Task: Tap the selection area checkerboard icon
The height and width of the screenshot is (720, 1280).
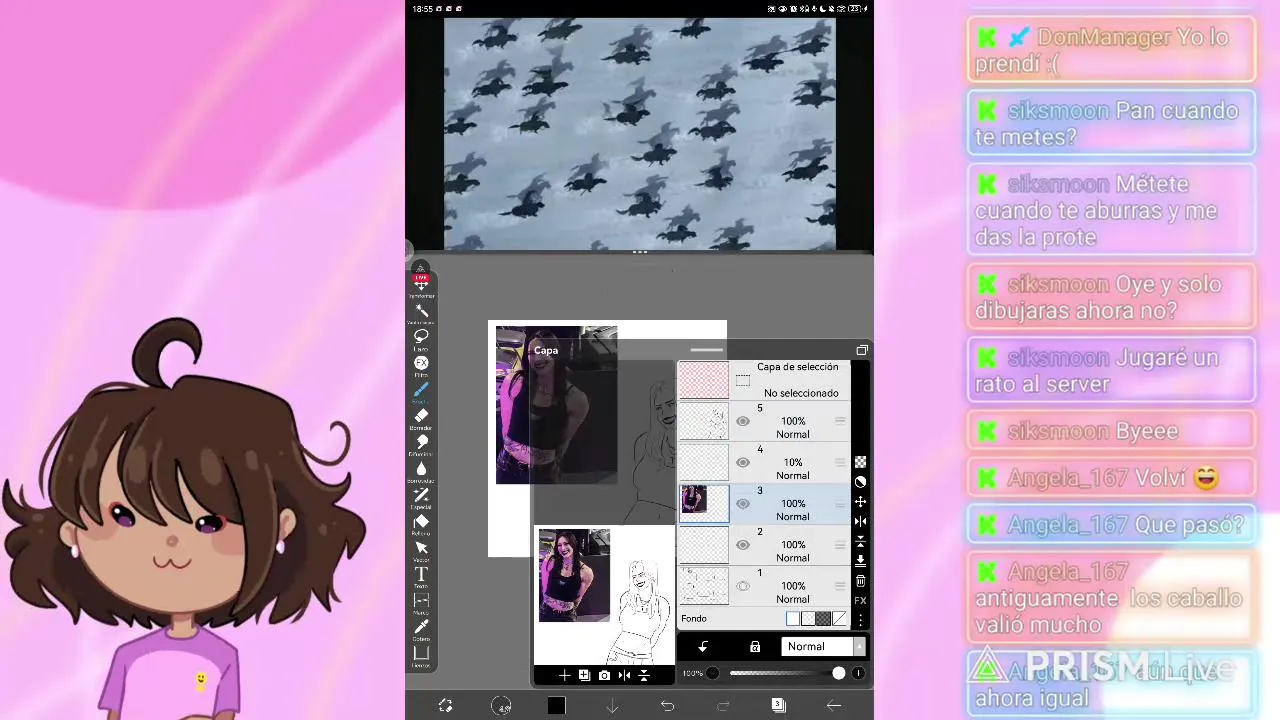Action: (860, 462)
